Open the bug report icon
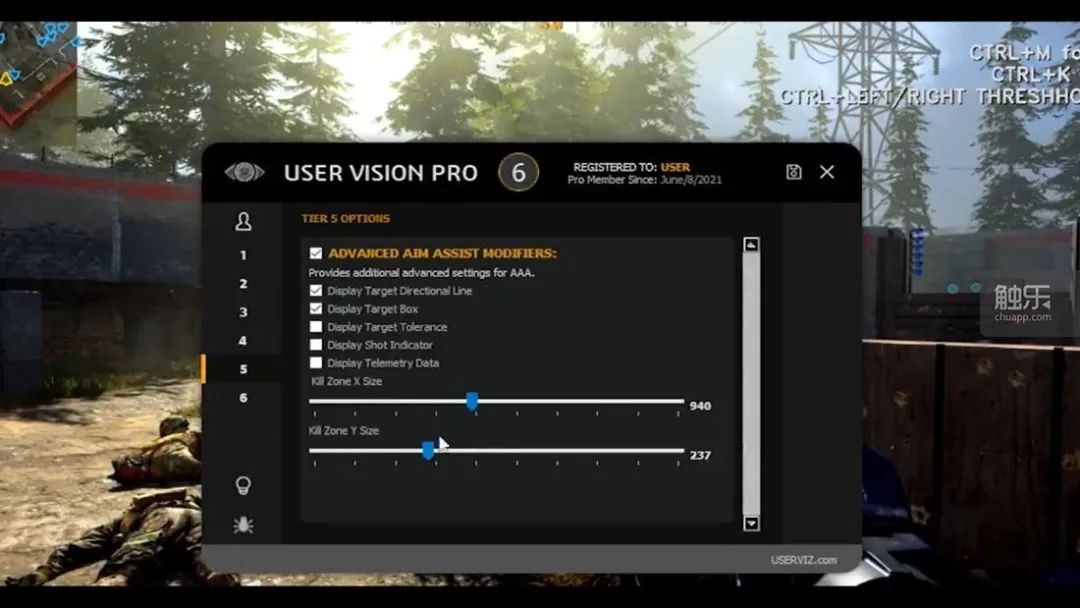 [x=243, y=525]
